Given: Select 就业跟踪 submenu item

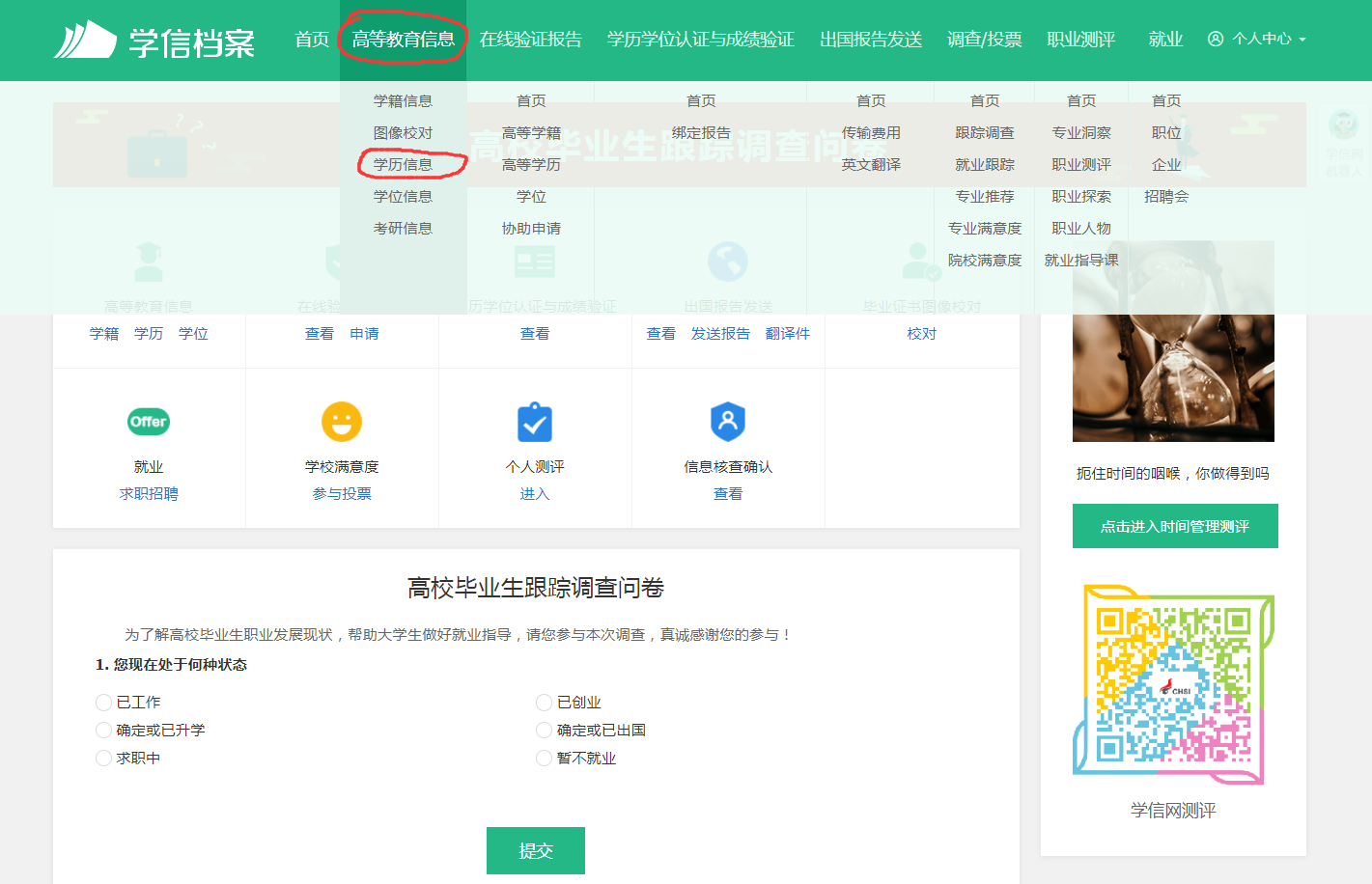Looking at the screenshot, I should 985,164.
